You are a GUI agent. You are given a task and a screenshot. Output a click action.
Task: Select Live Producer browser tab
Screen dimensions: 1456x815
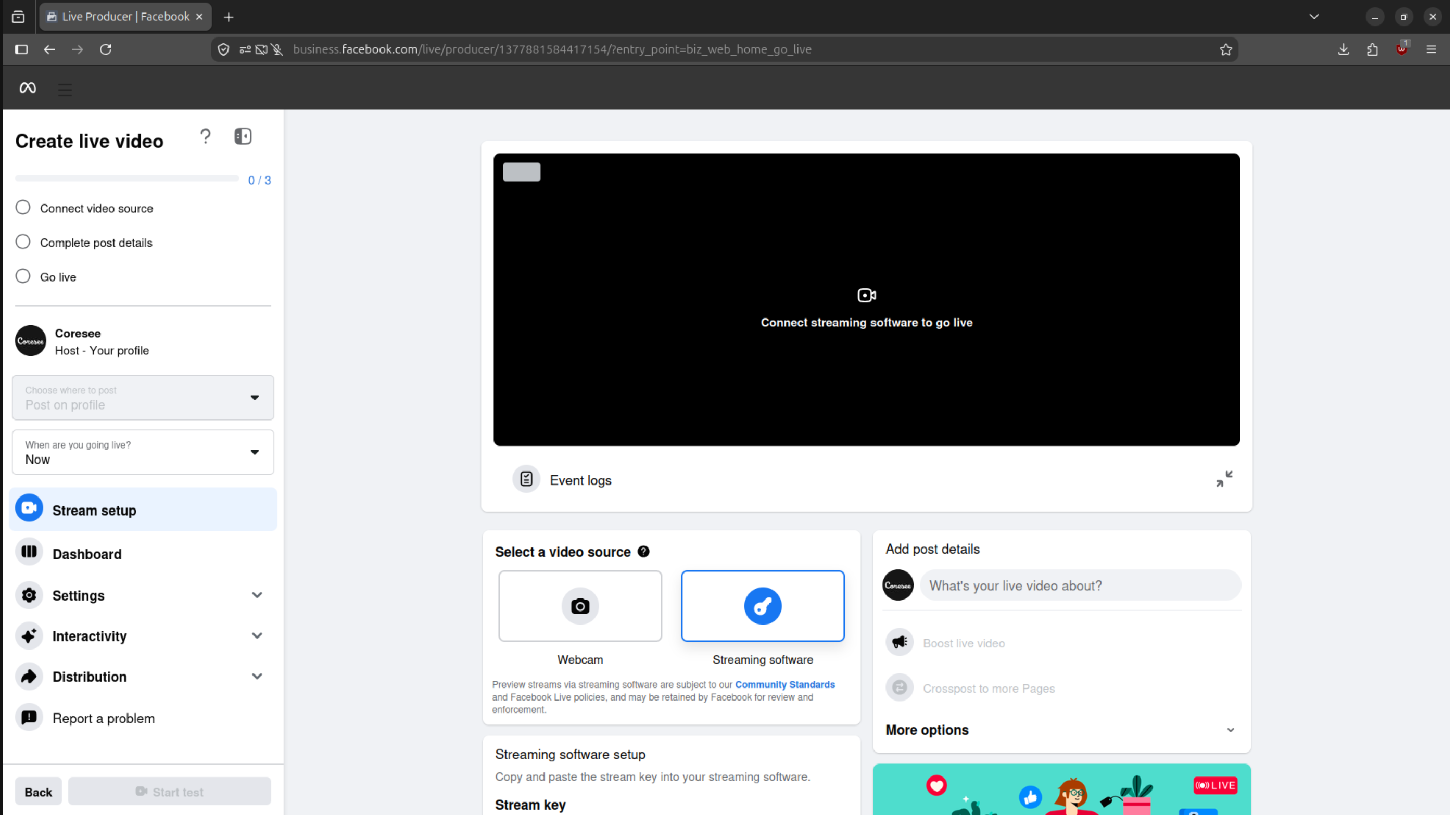pyautogui.click(x=125, y=17)
